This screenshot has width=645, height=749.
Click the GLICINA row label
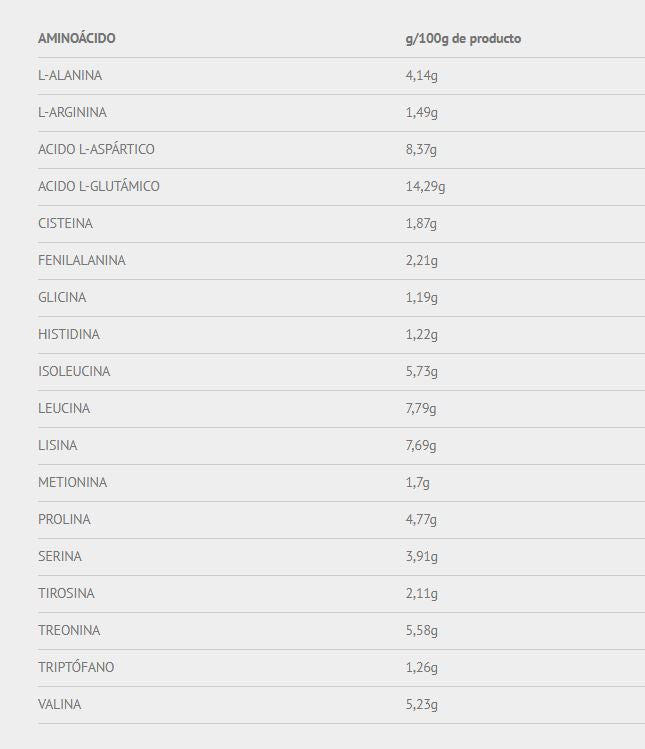[62, 297]
